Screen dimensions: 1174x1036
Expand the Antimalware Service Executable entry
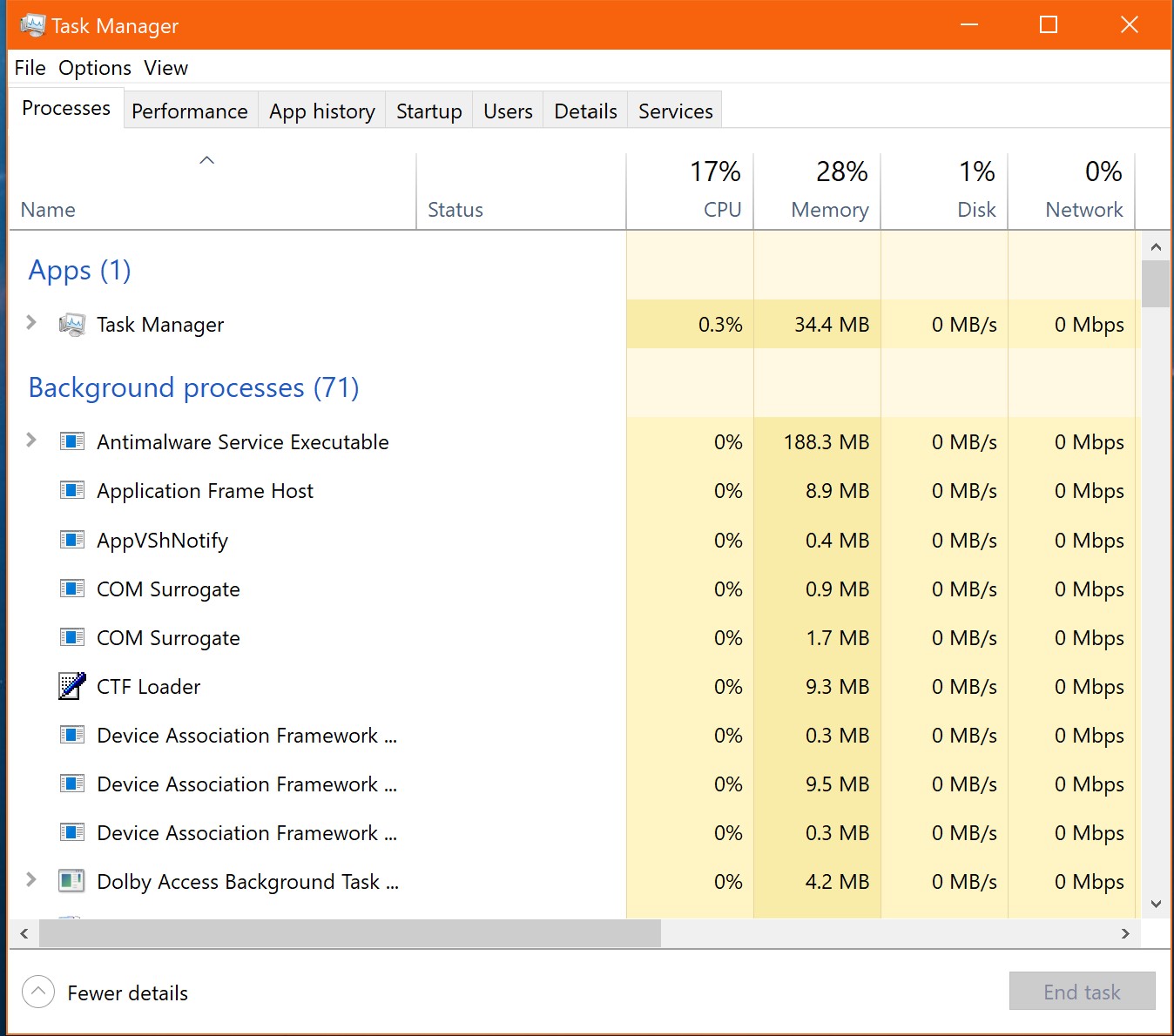coord(31,440)
